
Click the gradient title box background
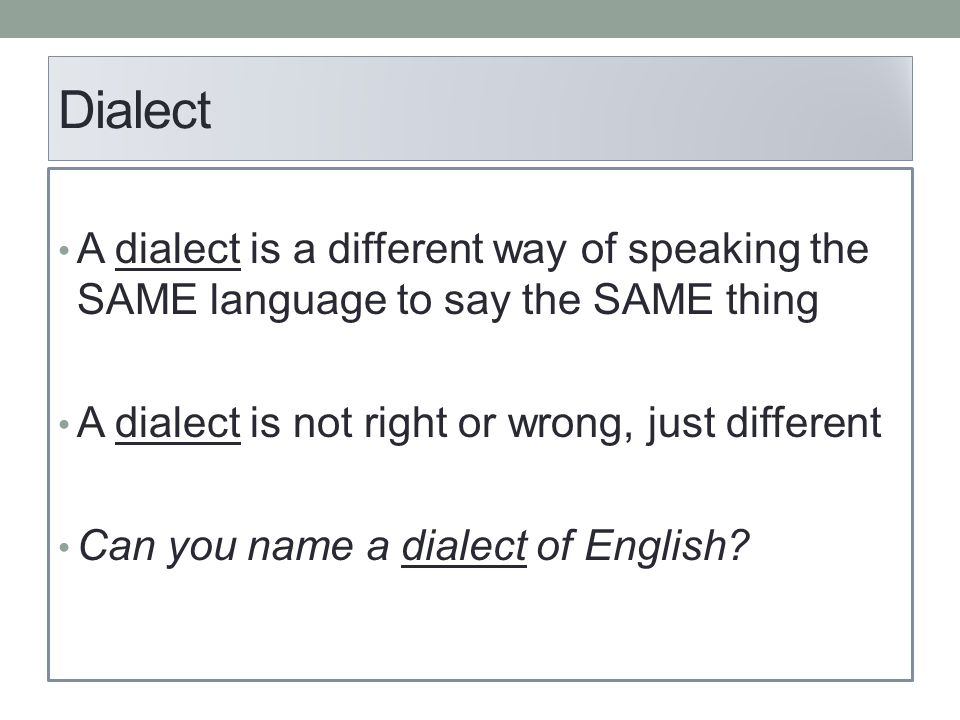[x=551, y=109]
